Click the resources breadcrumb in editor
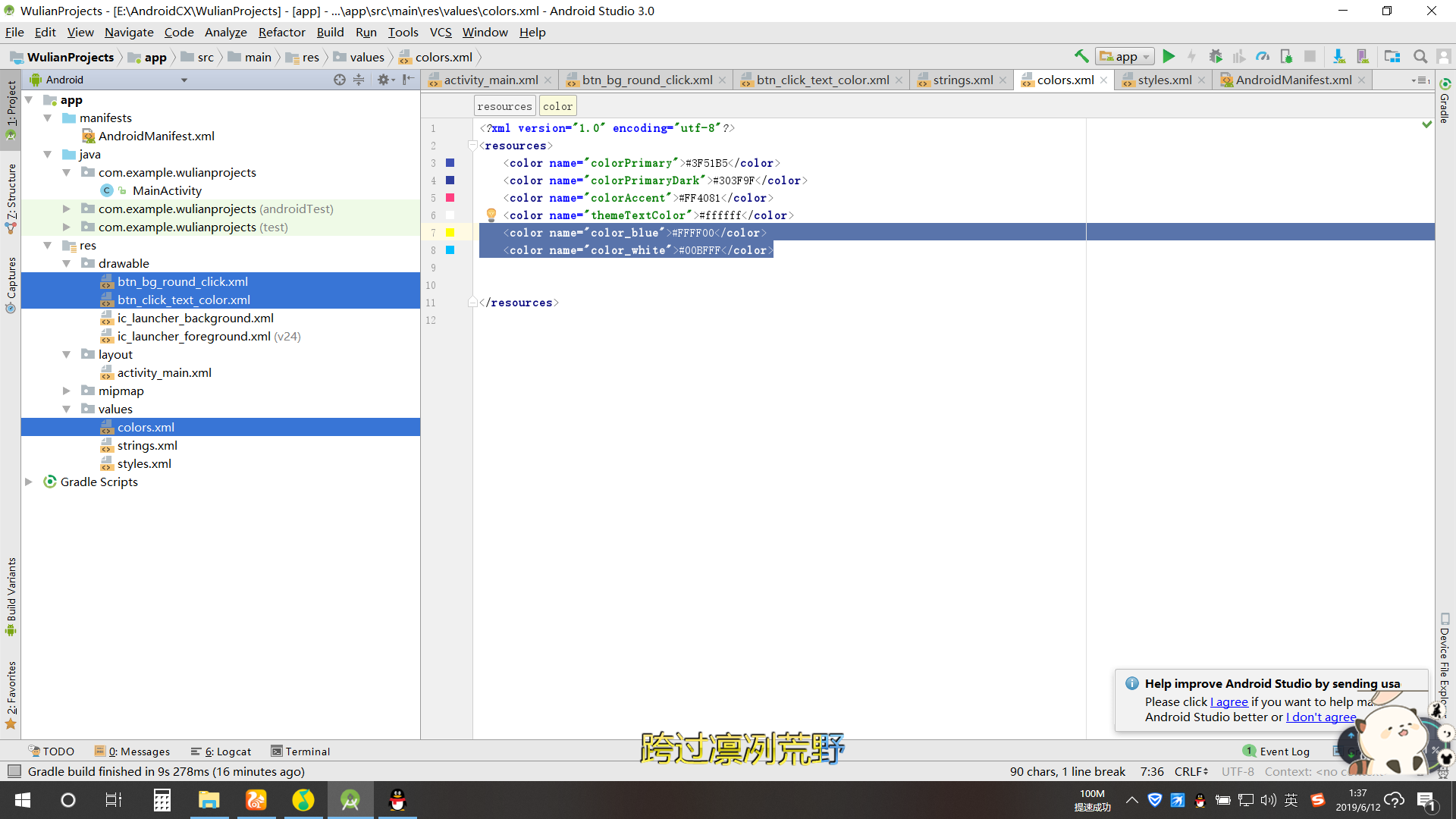The width and height of the screenshot is (1456, 819). pyautogui.click(x=504, y=106)
